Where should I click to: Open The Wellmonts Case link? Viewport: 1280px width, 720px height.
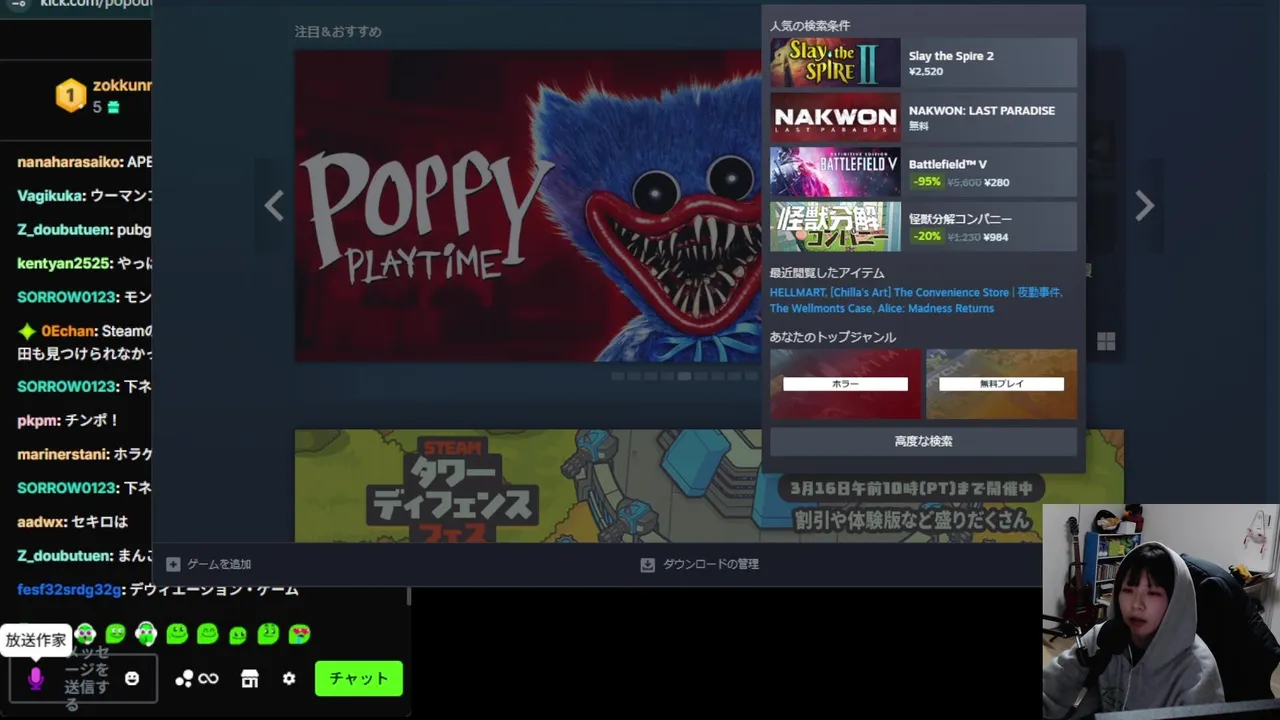820,308
